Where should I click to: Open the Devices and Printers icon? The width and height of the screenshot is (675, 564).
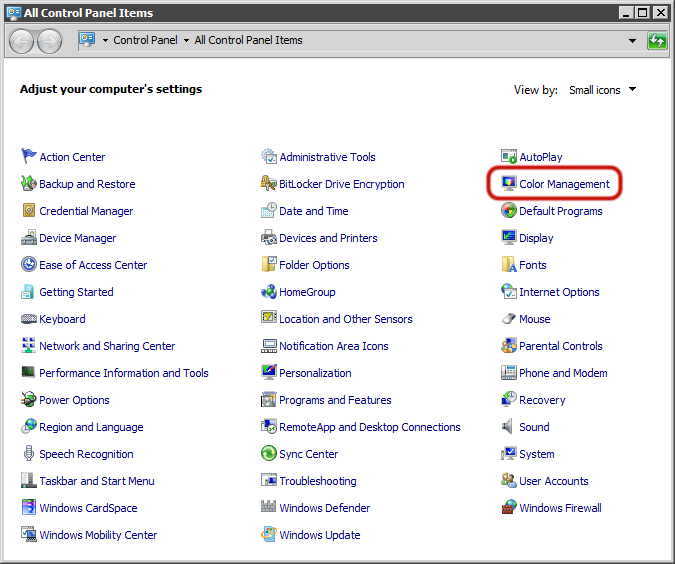[x=269, y=238]
